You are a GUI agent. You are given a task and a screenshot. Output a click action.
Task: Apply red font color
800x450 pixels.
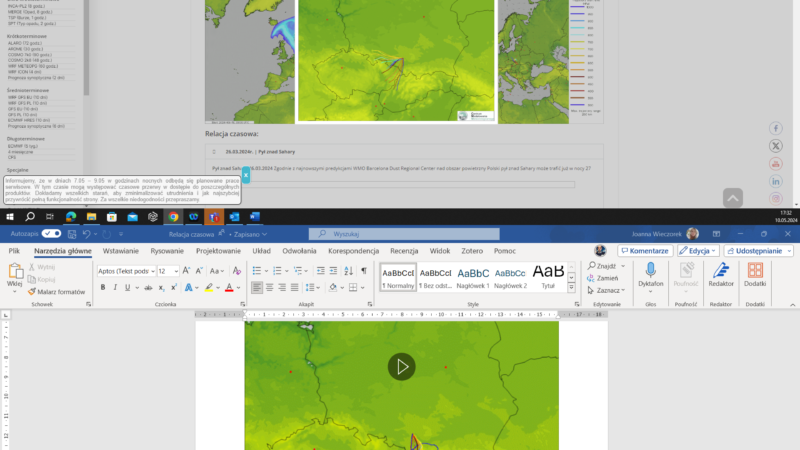[229, 288]
